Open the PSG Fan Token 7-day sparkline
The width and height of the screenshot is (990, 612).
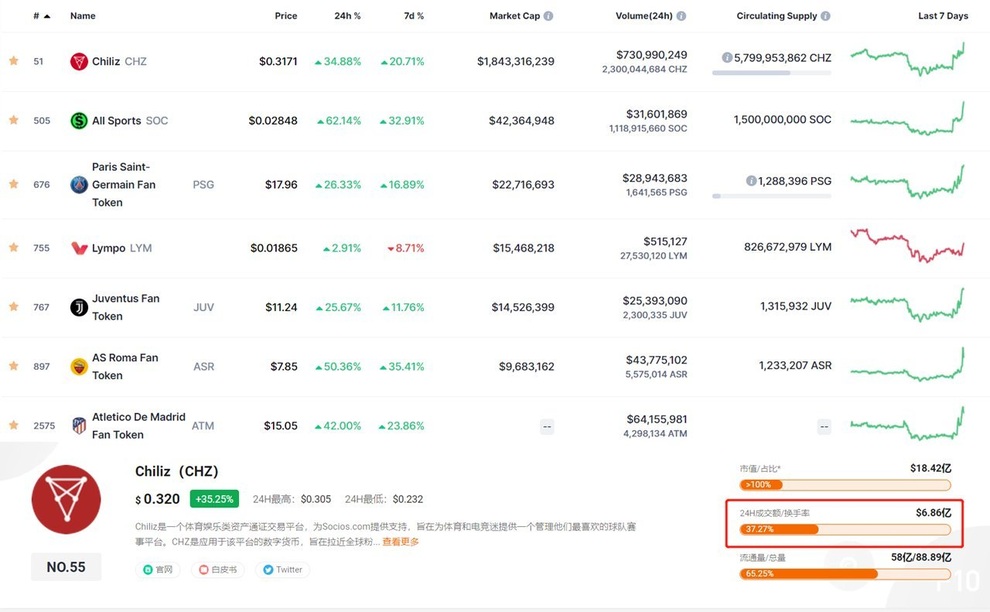tap(908, 183)
